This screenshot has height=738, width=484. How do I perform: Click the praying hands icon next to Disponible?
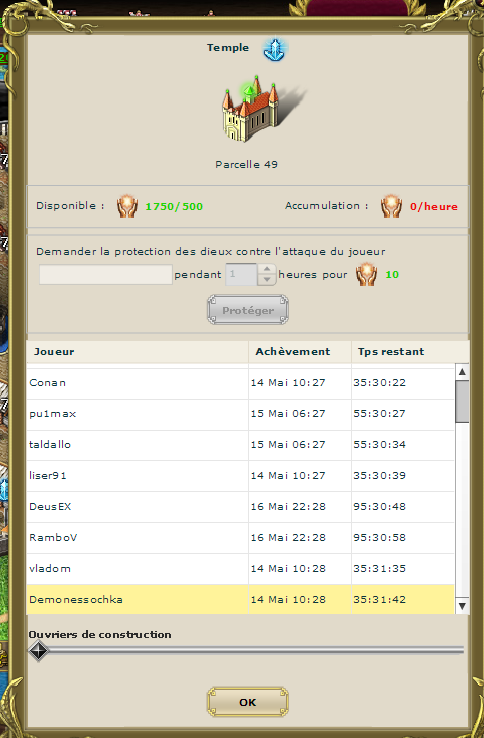[x=127, y=207]
